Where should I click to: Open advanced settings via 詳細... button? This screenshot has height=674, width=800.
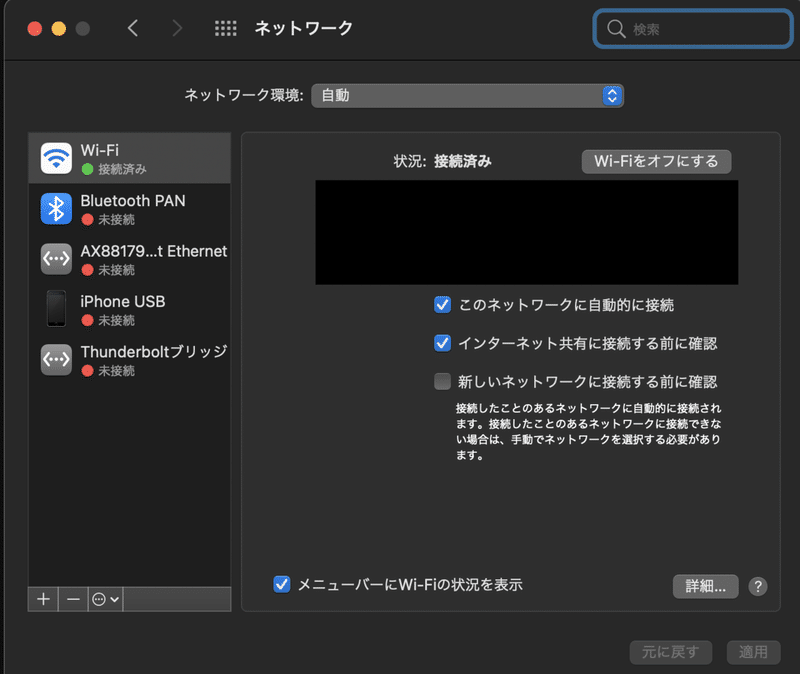coord(705,587)
